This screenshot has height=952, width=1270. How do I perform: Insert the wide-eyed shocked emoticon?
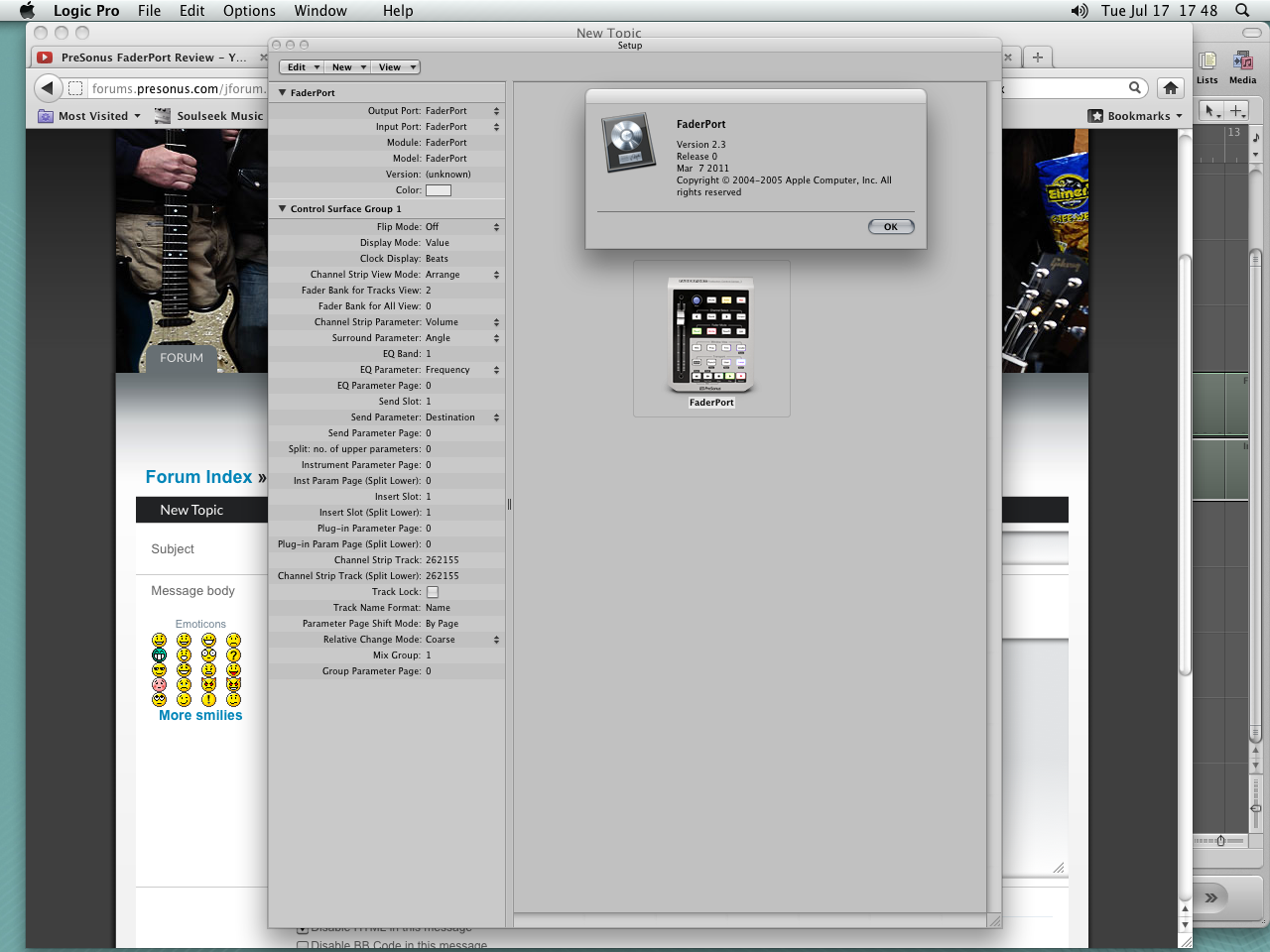point(208,654)
